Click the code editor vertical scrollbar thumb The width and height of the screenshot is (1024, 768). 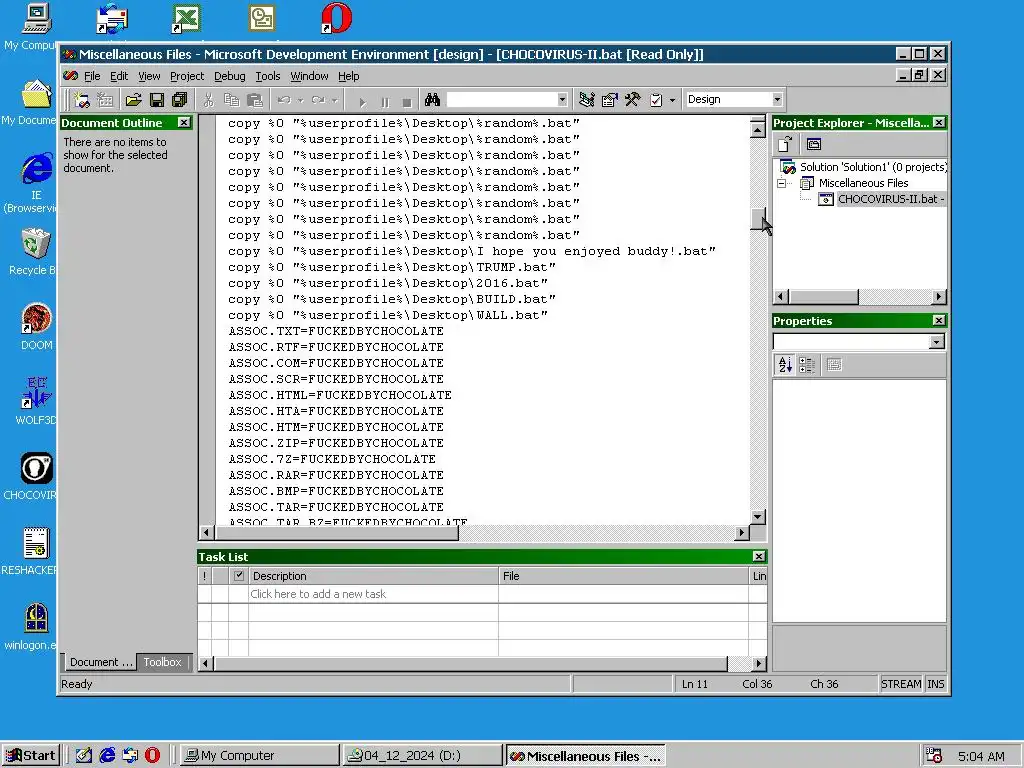tap(758, 219)
